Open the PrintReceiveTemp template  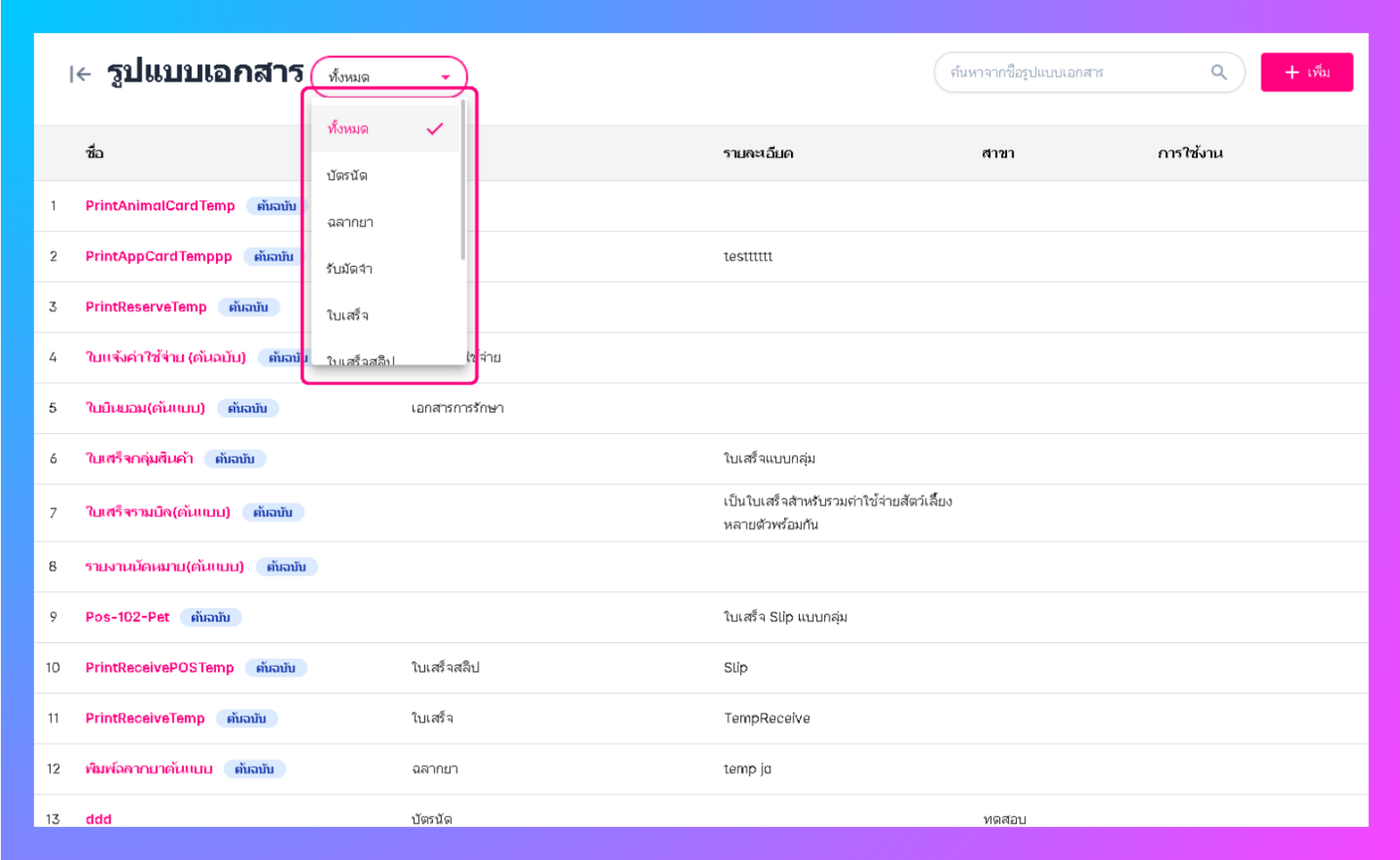[145, 718]
